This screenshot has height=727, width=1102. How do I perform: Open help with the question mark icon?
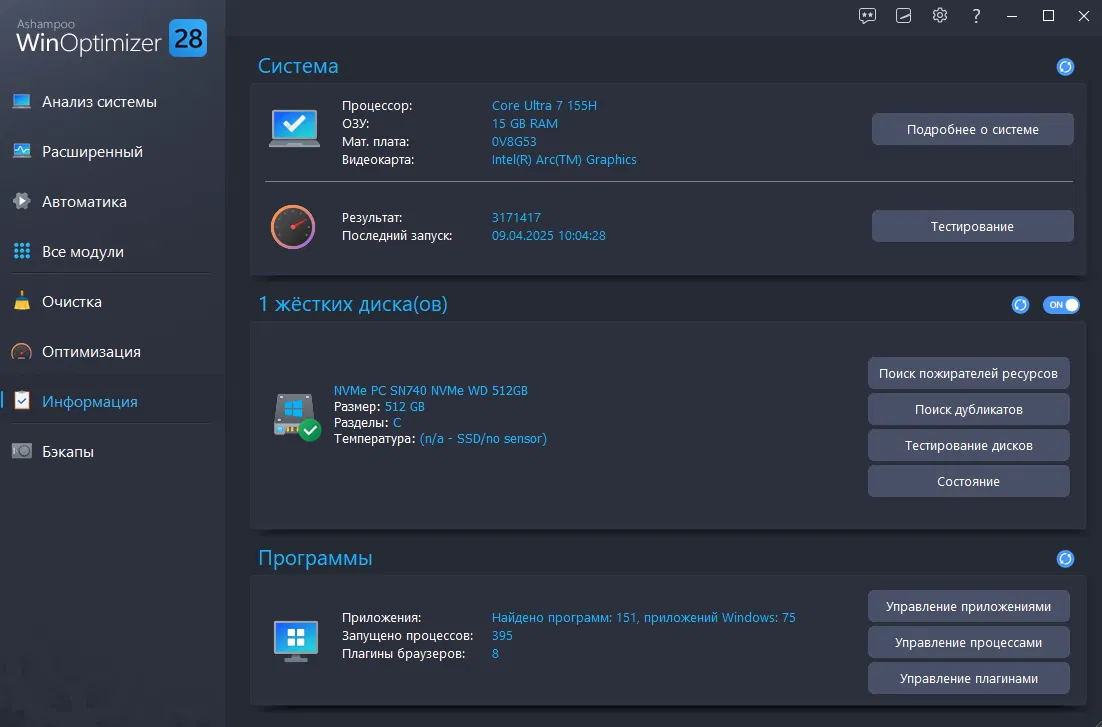976,15
